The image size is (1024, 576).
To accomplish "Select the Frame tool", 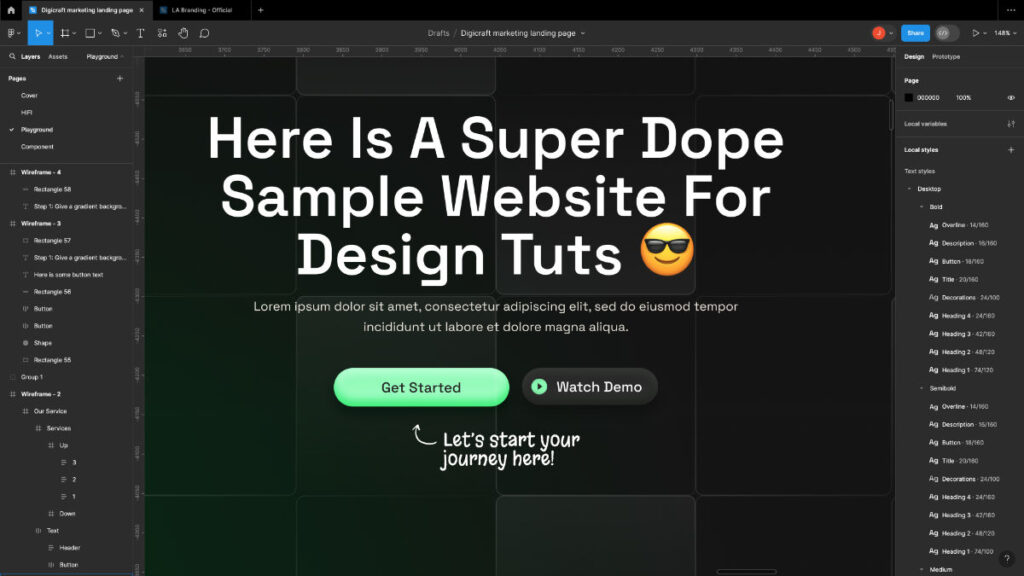I will tap(65, 33).
